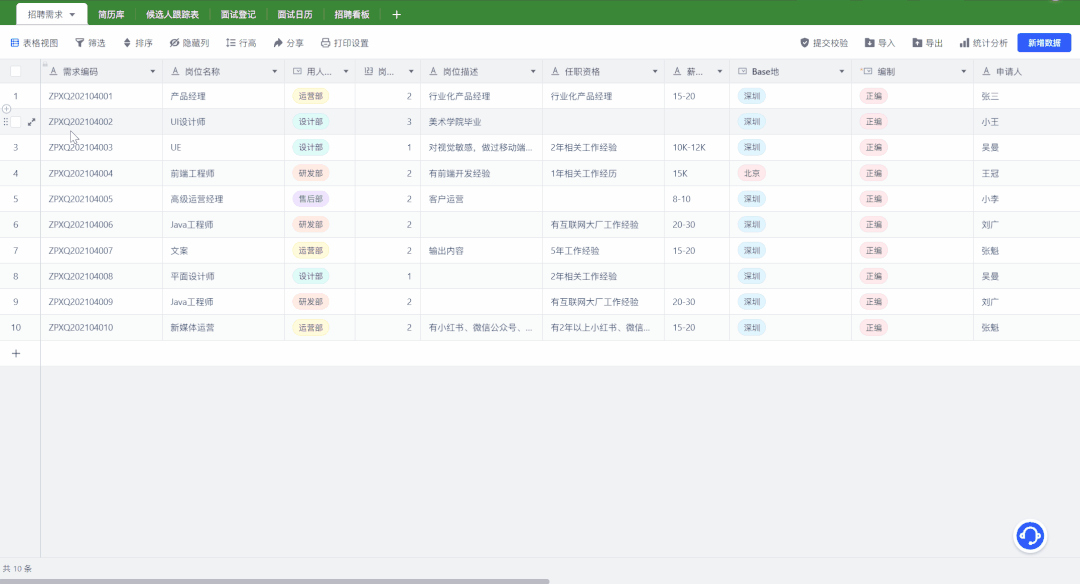Viewport: 1080px width, 584px height.
Task: Switch to the 候选人跟踪表 tab
Action: [172, 14]
